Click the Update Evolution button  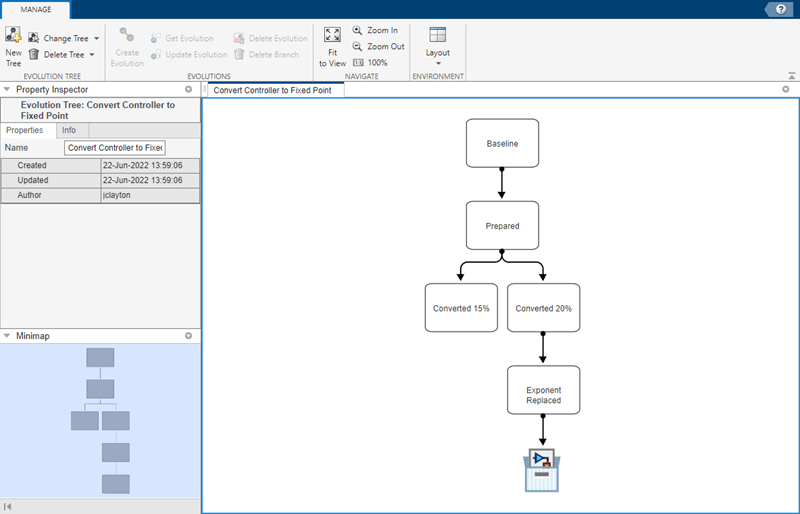pyautogui.click(x=189, y=55)
